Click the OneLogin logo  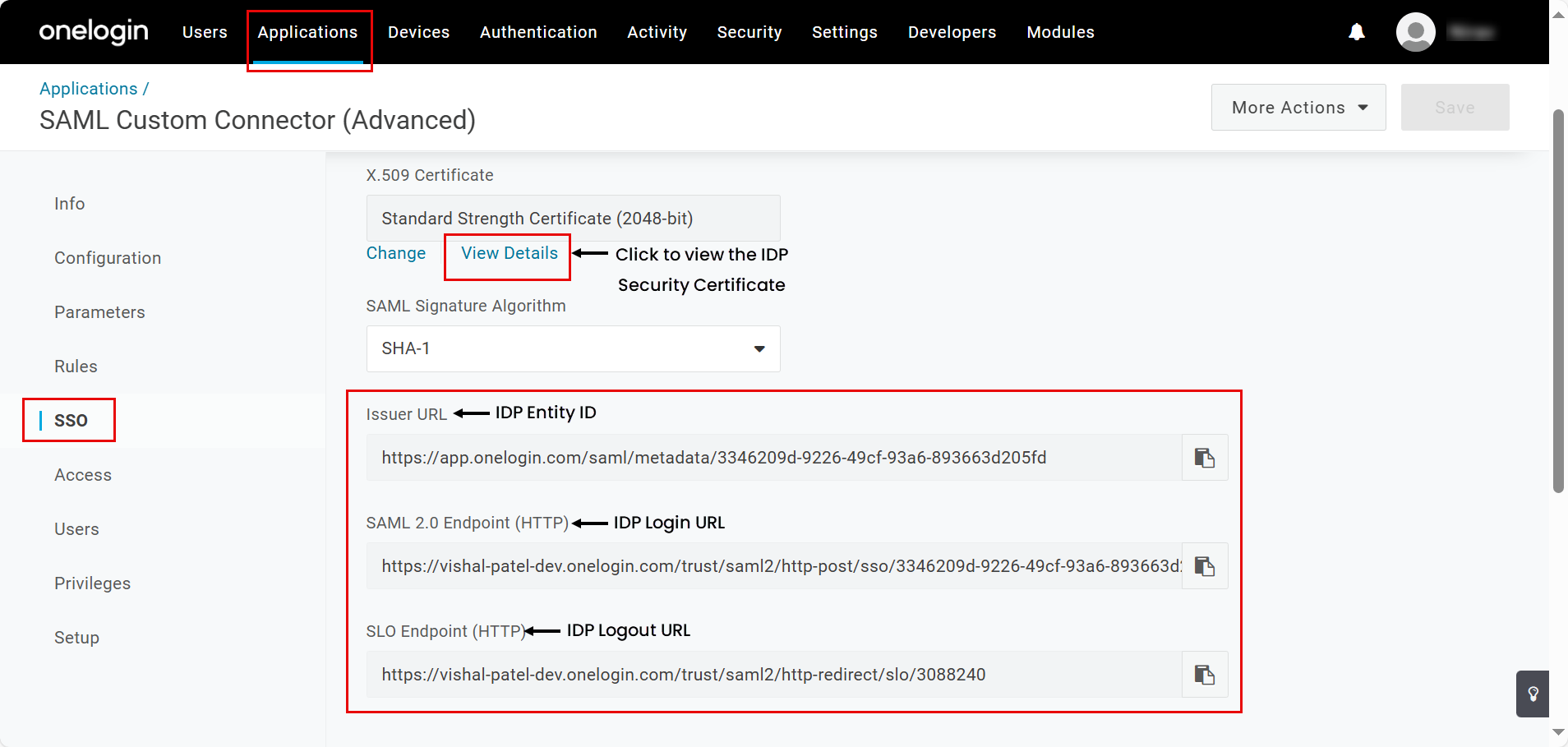[93, 32]
